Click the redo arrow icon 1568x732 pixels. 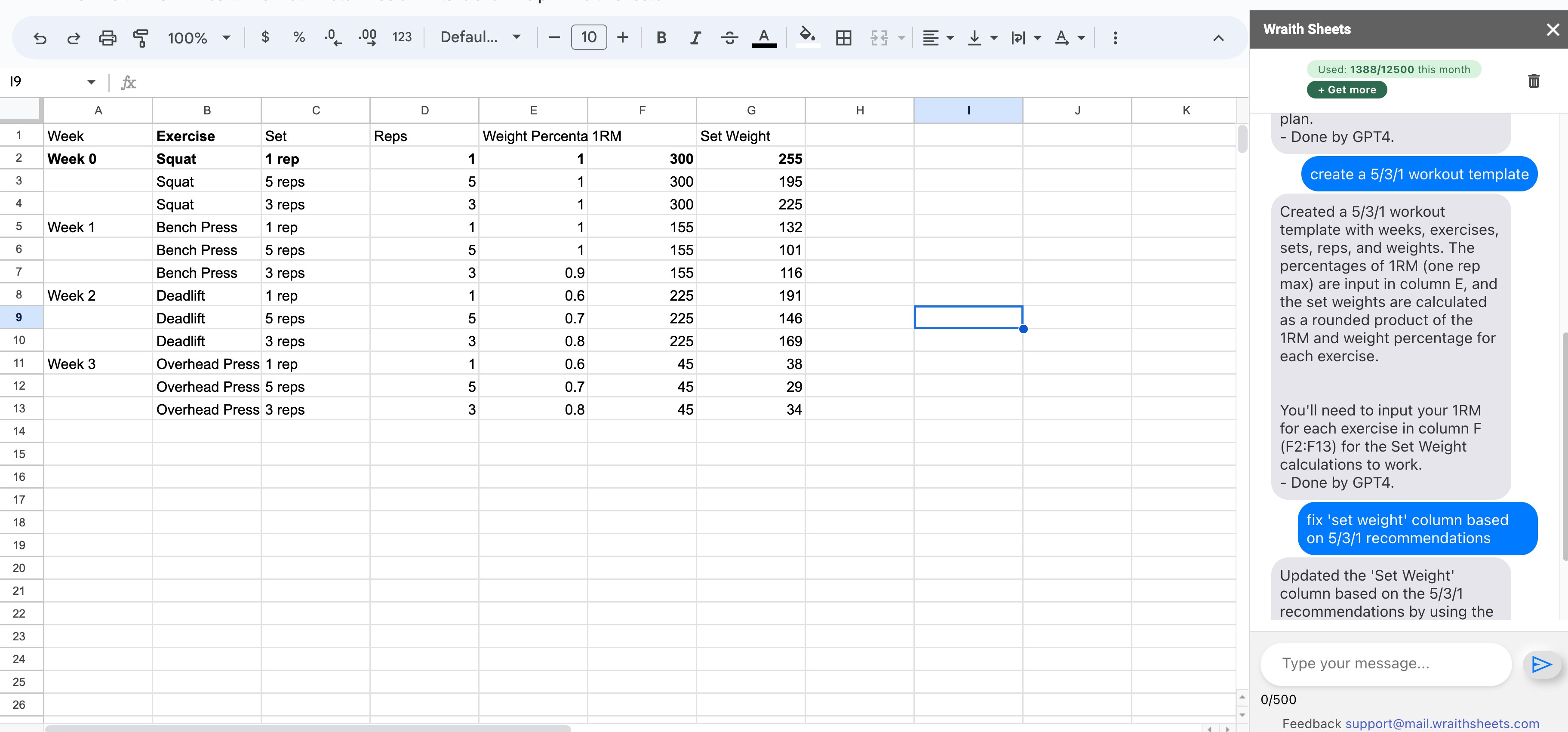[x=74, y=38]
